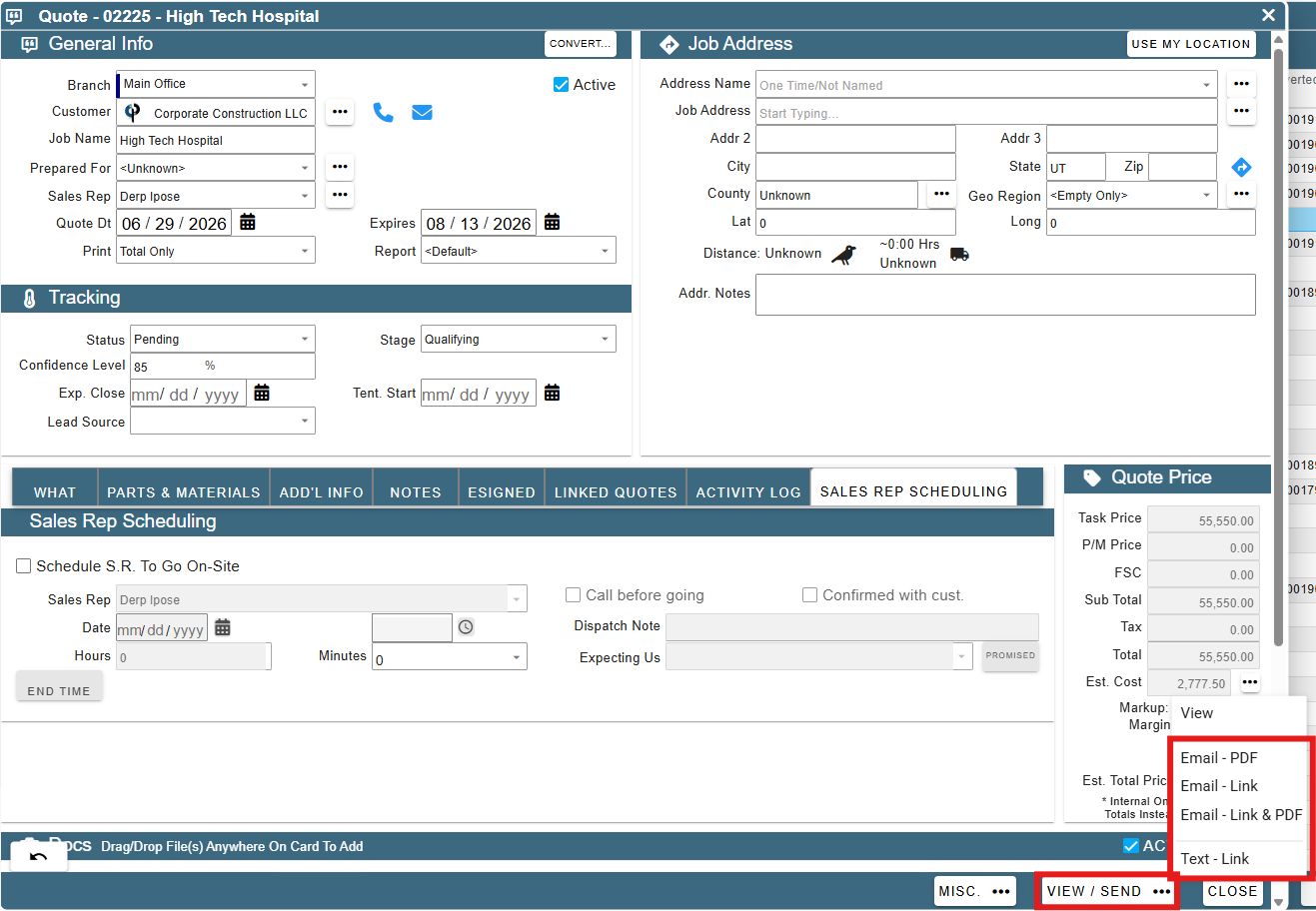
Task: Click the undo arrow button at bottom left
Action: [x=39, y=856]
